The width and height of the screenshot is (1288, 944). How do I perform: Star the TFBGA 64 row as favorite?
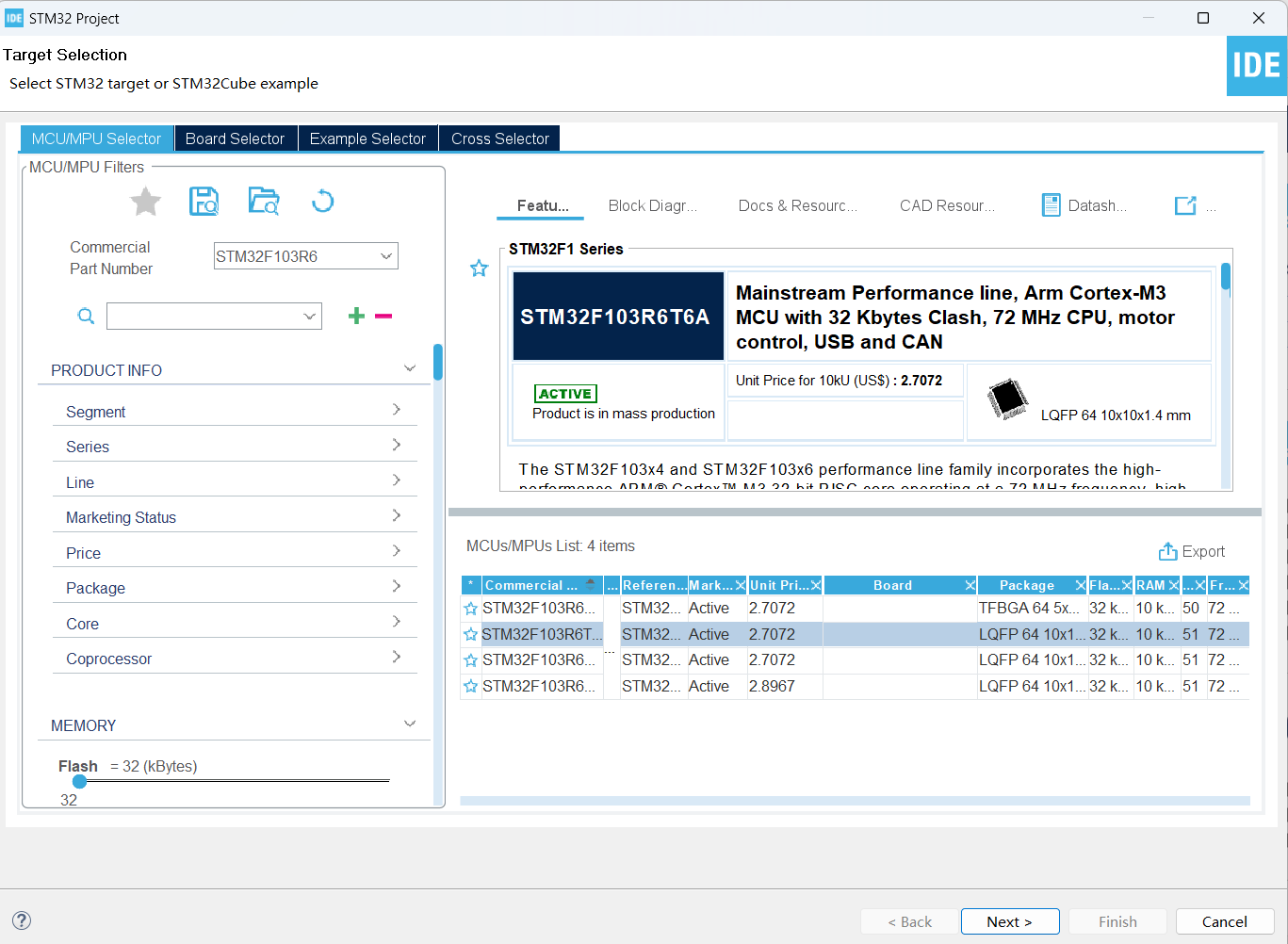pos(471,609)
